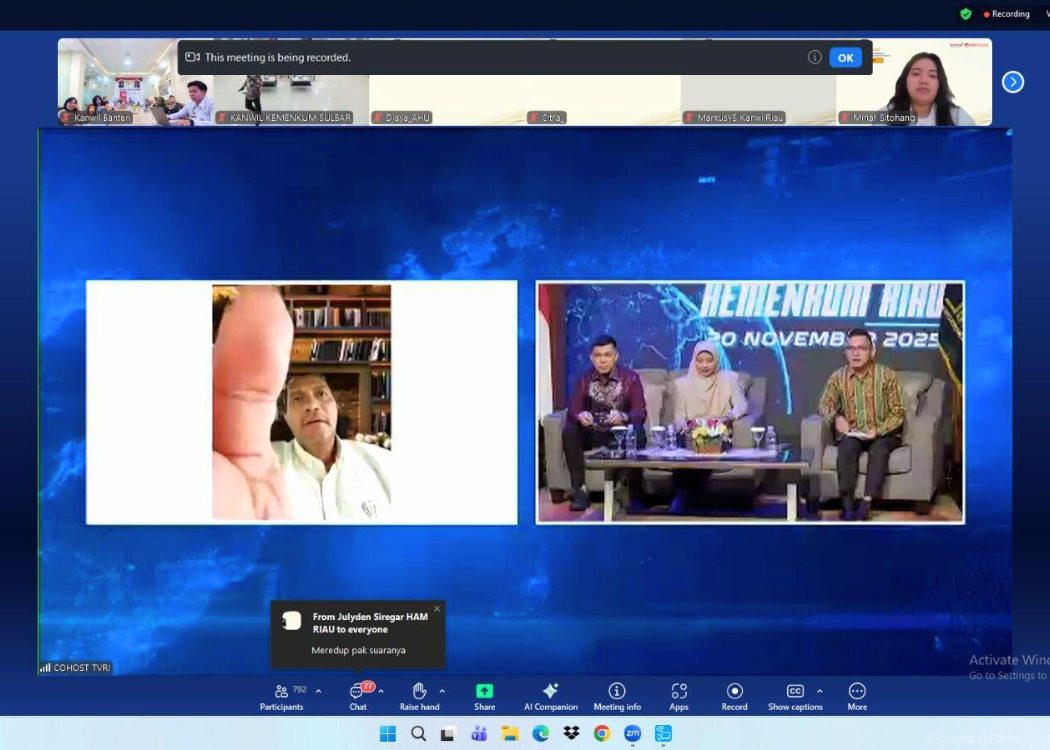Close the chat message popup
The width and height of the screenshot is (1050, 750).
pos(437,609)
